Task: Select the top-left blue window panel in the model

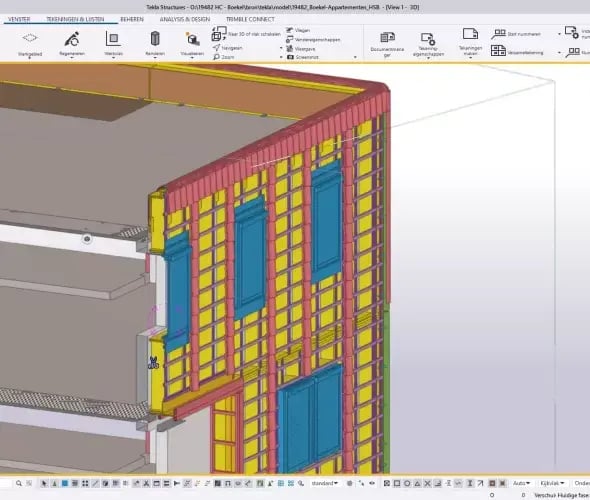Action: [178, 292]
